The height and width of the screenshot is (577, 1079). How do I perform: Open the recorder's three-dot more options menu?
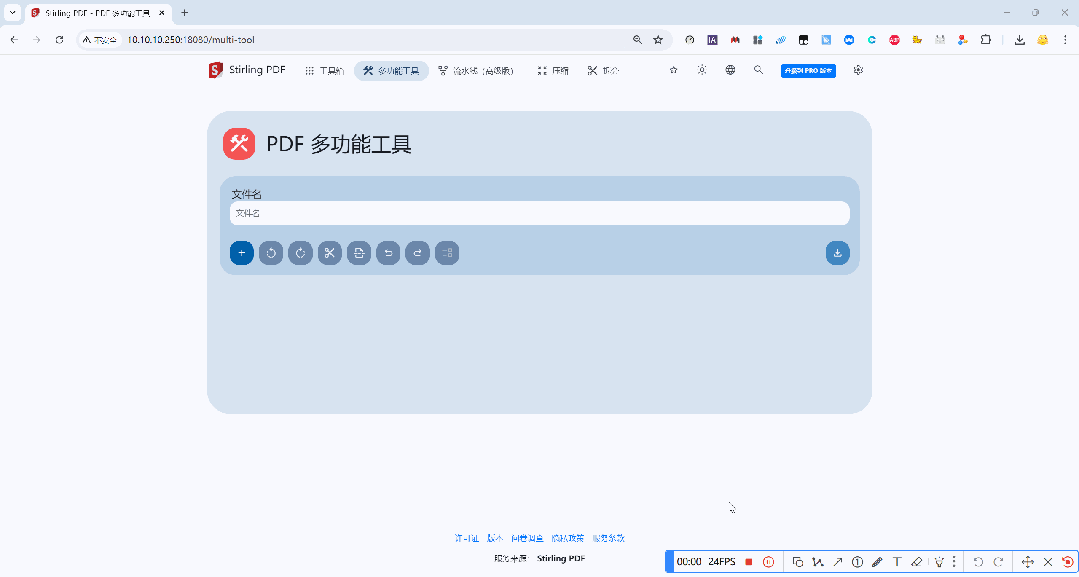pyautogui.click(x=955, y=561)
